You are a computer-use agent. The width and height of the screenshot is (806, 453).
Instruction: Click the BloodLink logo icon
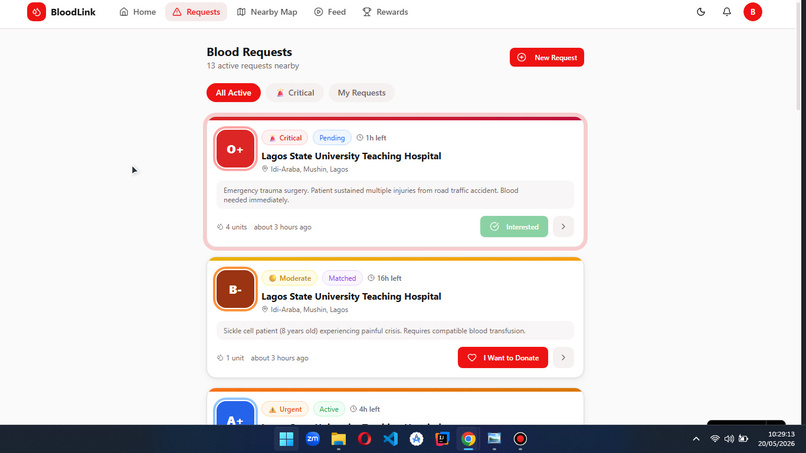coord(36,12)
